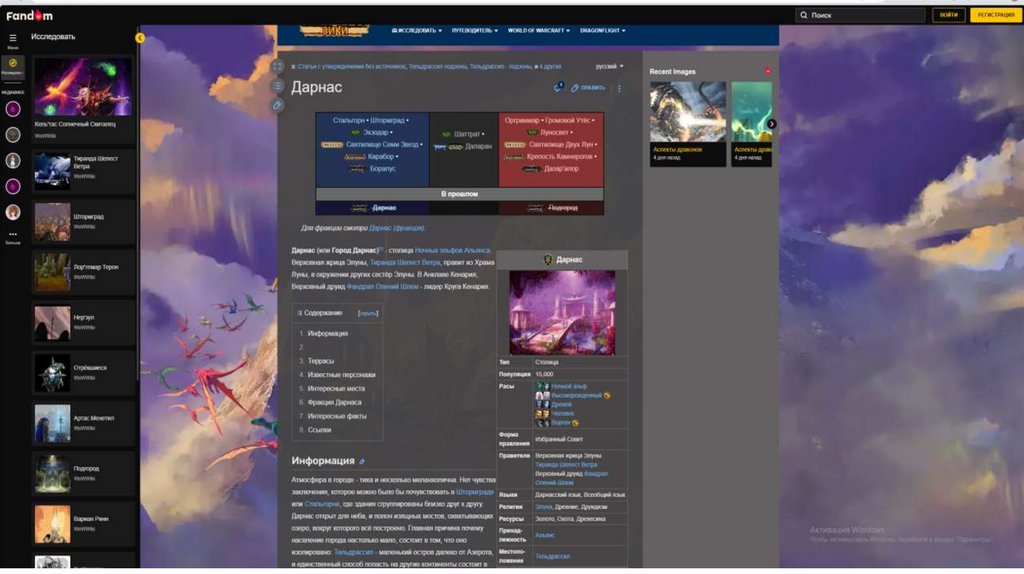The image size is (1024, 574).
Task: Open Штормград sidebar card
Action: click(x=84, y=222)
